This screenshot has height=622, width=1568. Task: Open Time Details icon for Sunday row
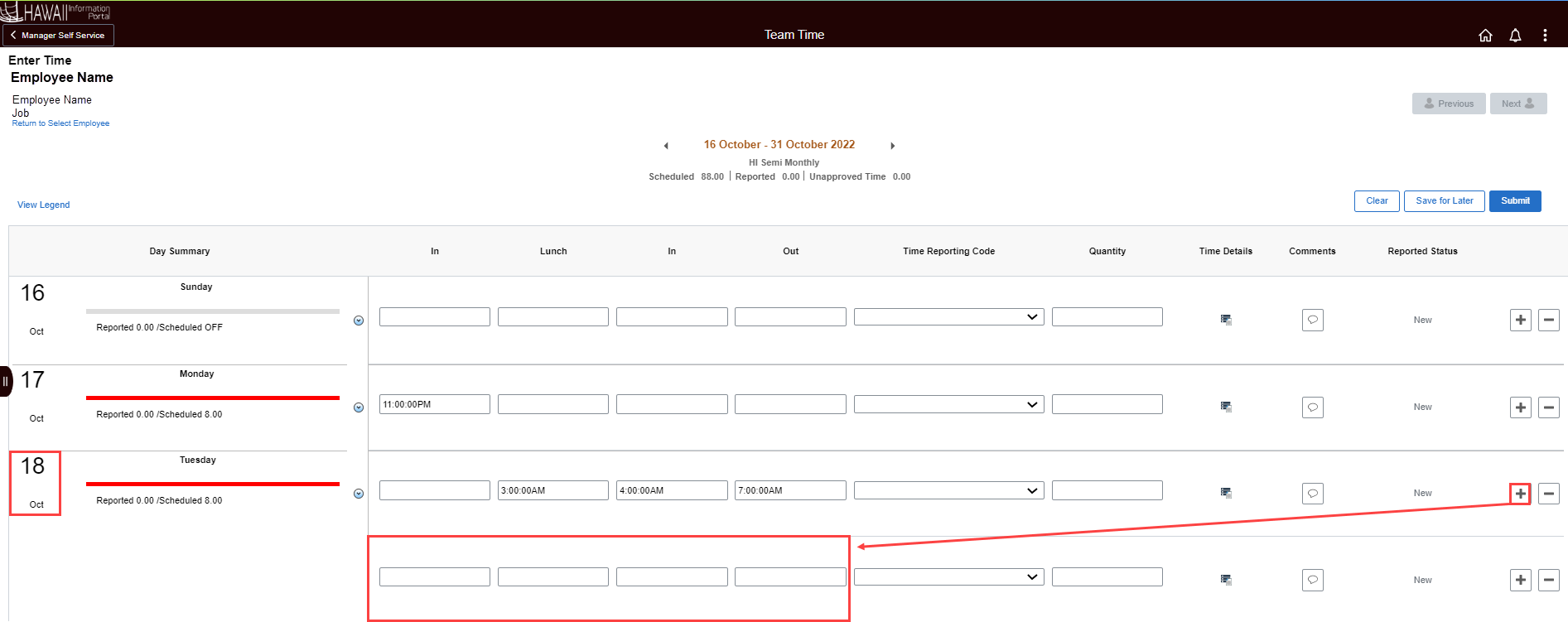[x=1226, y=320]
